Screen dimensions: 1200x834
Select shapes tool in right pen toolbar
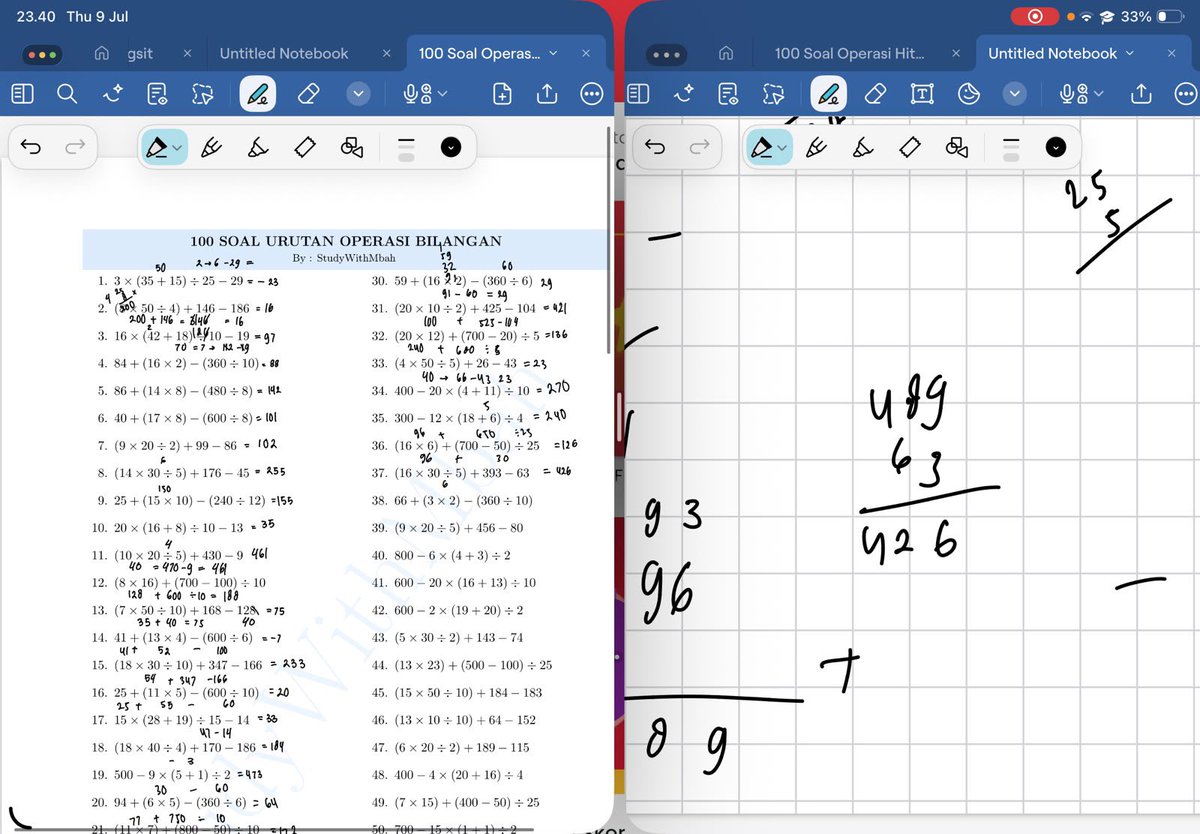pos(956,148)
